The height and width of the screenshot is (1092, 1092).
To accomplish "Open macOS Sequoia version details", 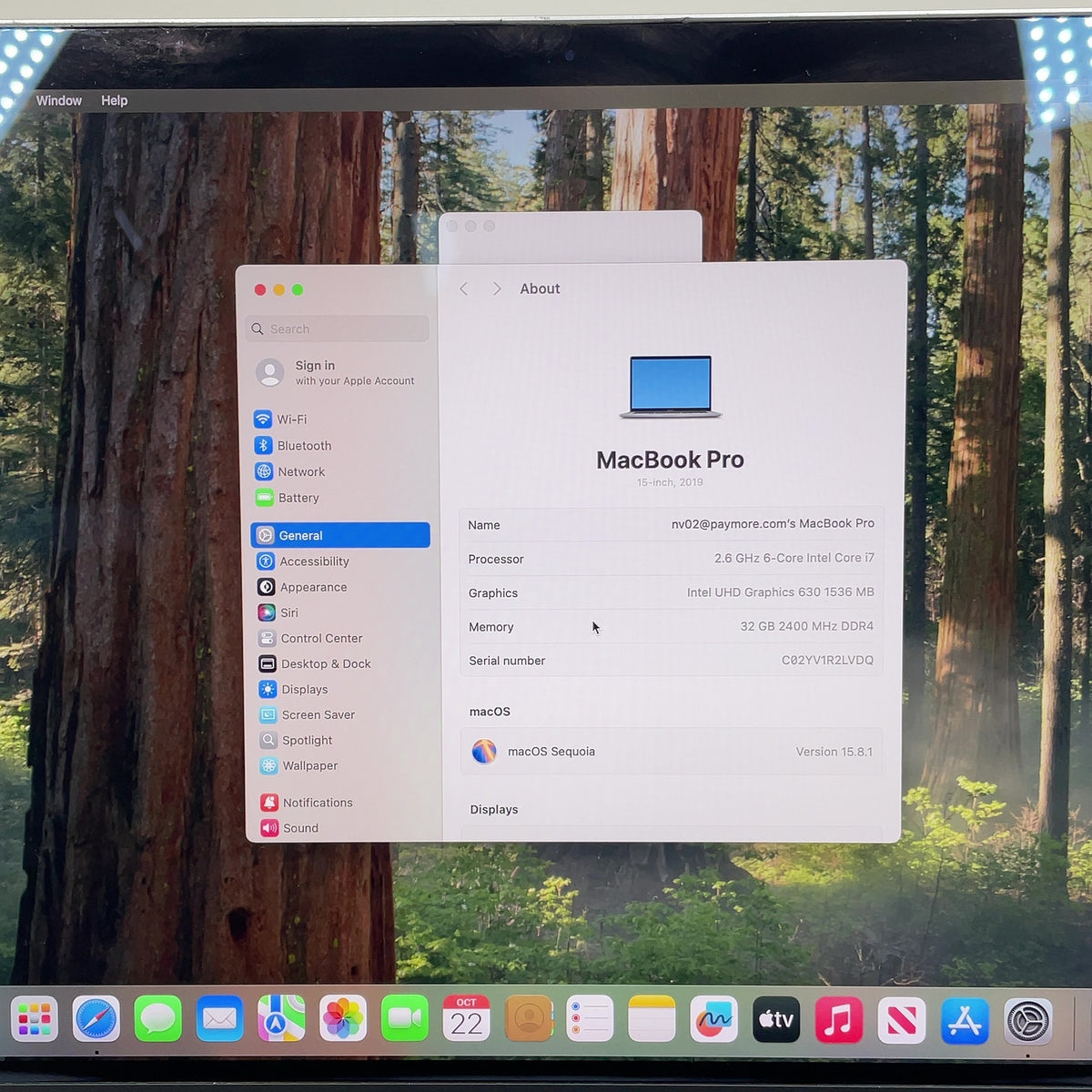I will pos(672,752).
